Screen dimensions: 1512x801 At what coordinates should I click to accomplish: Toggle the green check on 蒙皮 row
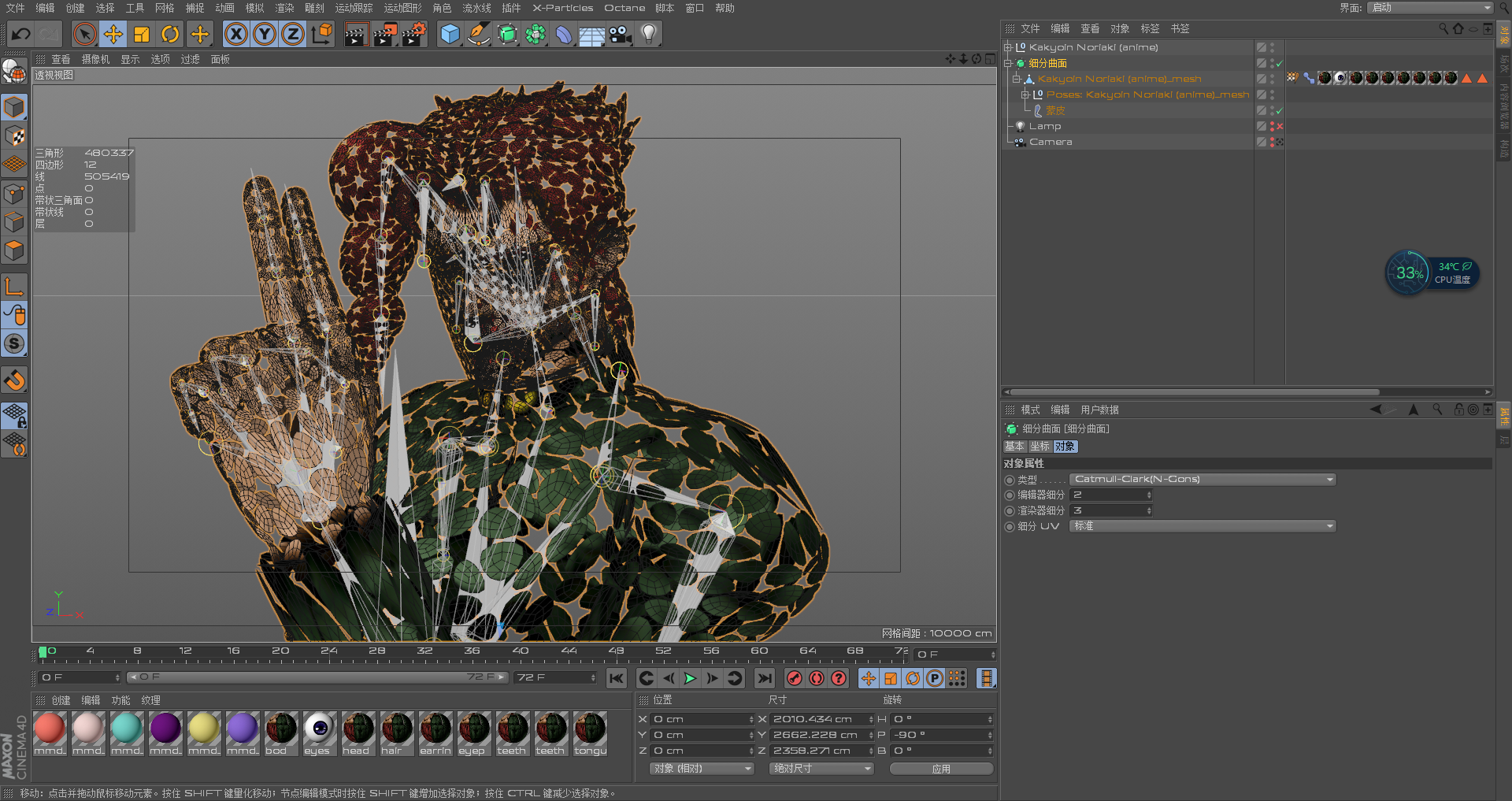pos(1279,111)
